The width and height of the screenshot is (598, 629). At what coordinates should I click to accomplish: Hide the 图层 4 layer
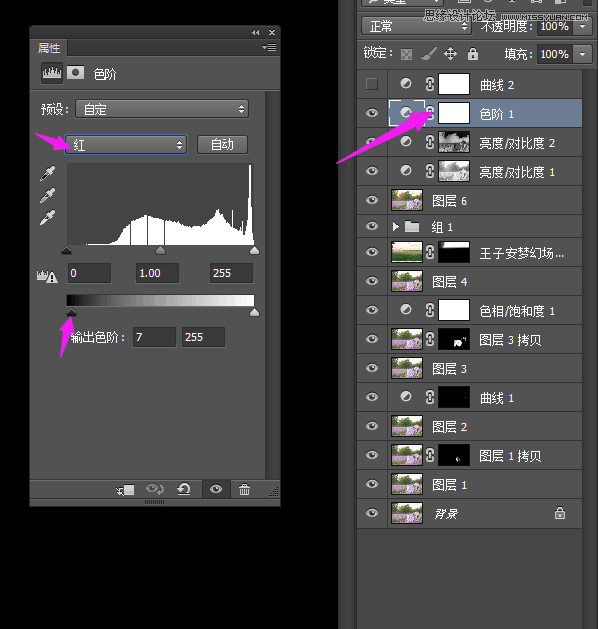(372, 281)
